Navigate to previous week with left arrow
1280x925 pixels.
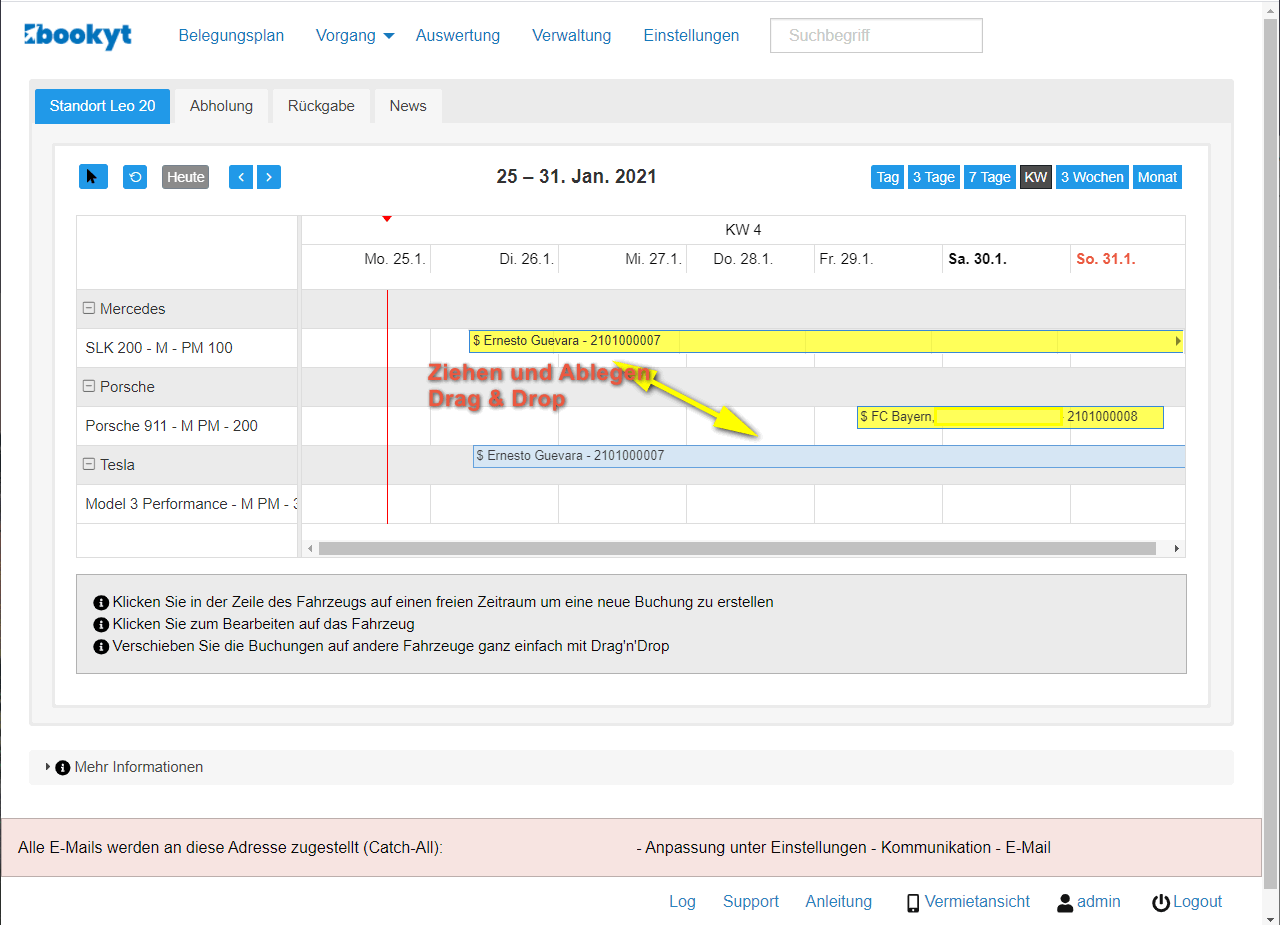coord(240,177)
